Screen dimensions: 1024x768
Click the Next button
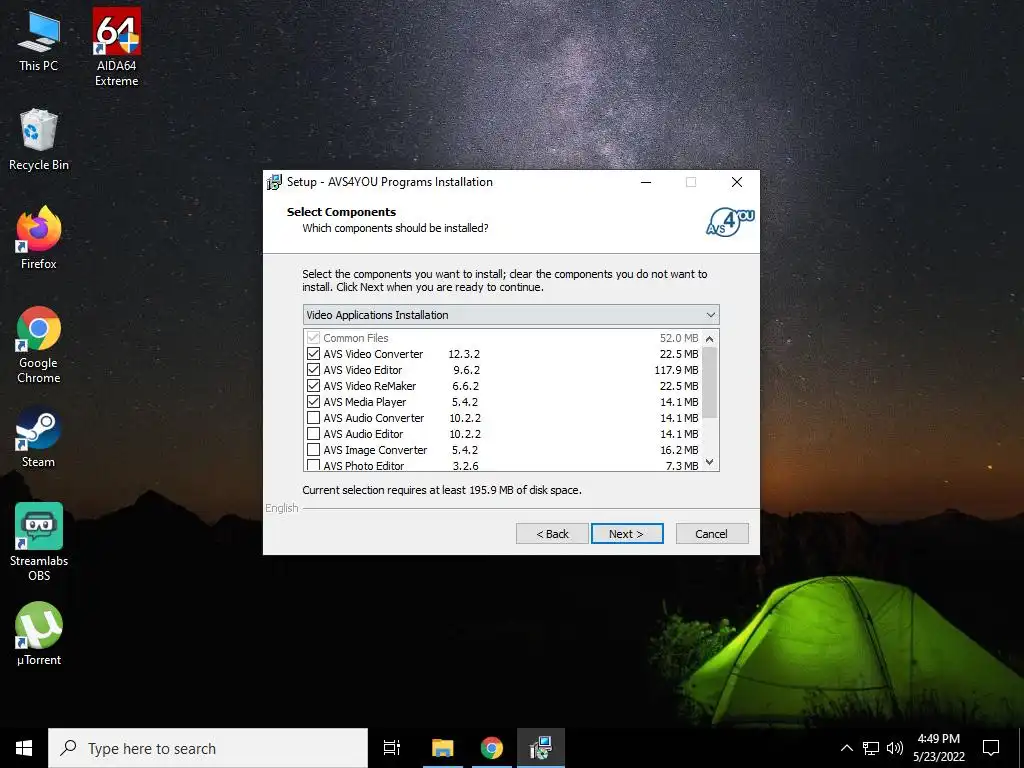pyautogui.click(x=627, y=534)
